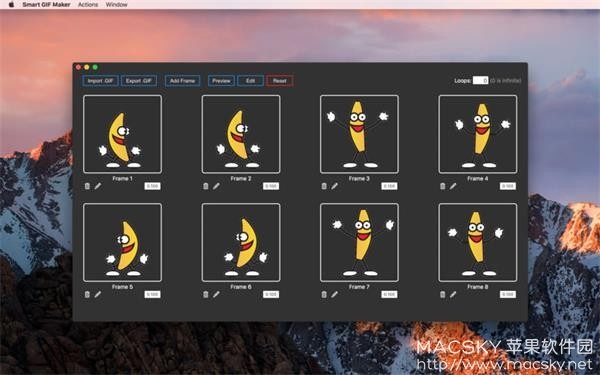This screenshot has height=375, width=600.
Task: Delete Frame 1 with trash icon
Action: click(x=87, y=186)
